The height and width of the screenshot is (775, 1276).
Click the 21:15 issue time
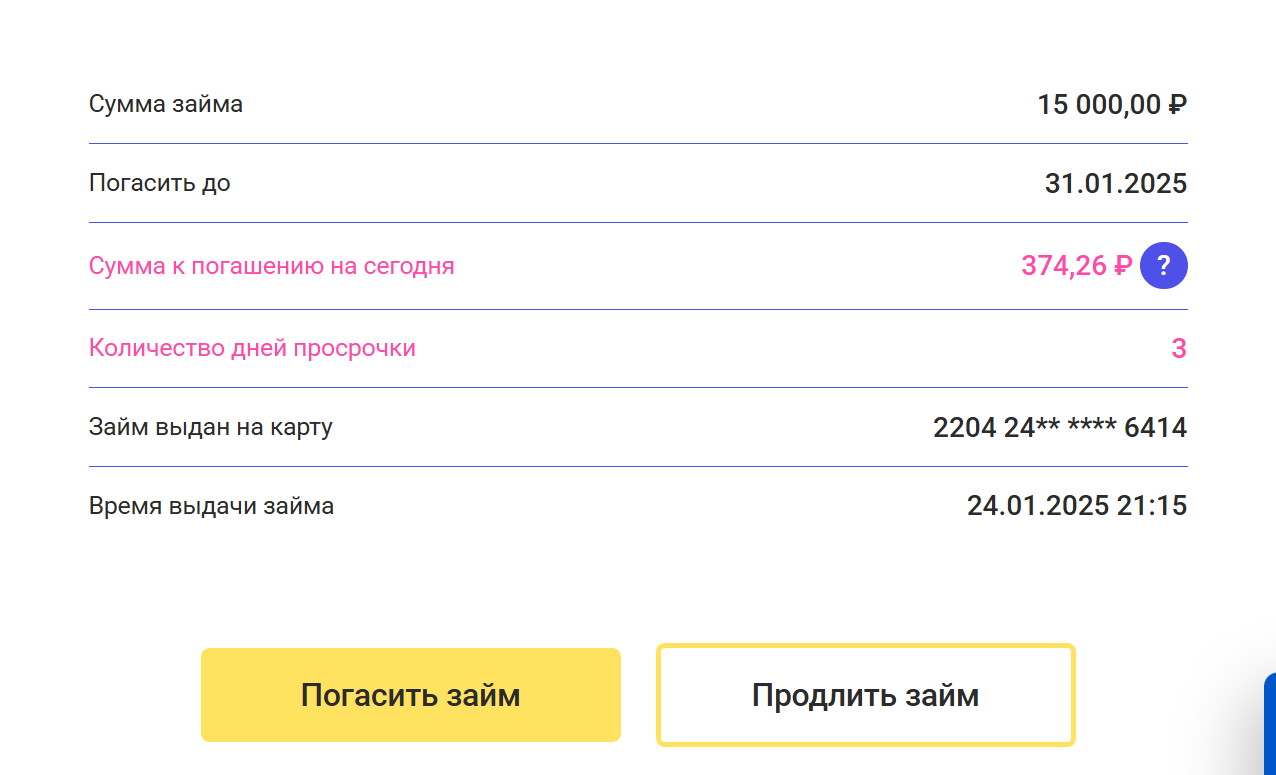1152,506
